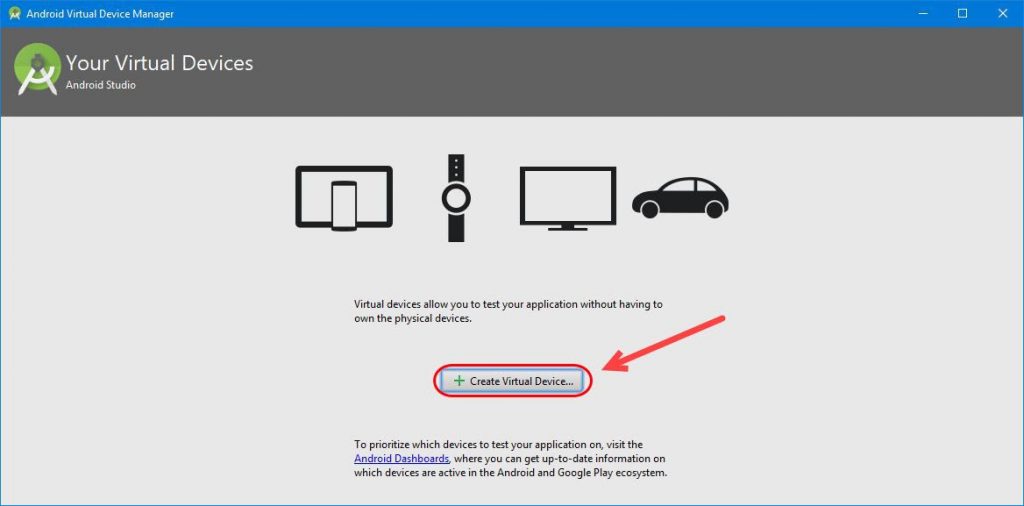Maximize the Virtual Device Manager window
Image resolution: width=1024 pixels, height=506 pixels.
(x=962, y=13)
